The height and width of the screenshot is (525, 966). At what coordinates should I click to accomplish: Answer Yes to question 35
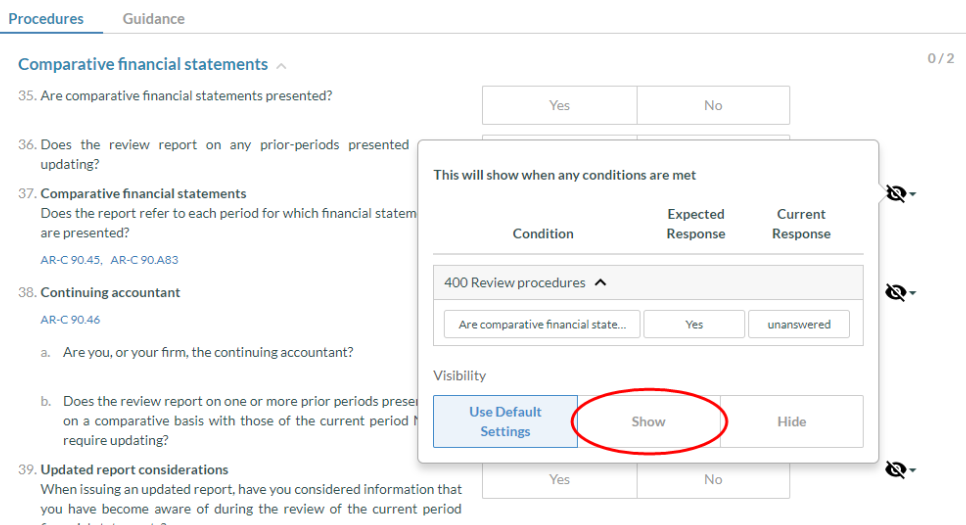coord(559,105)
